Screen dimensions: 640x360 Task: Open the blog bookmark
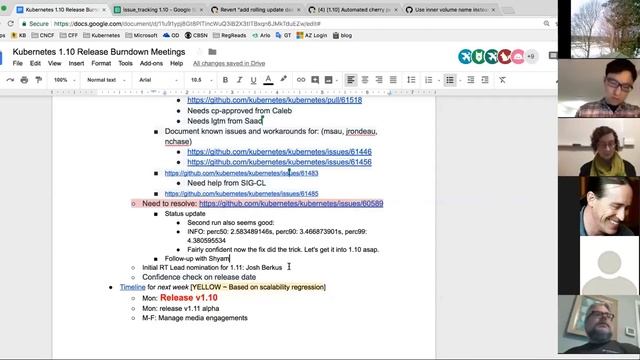pos(342,36)
